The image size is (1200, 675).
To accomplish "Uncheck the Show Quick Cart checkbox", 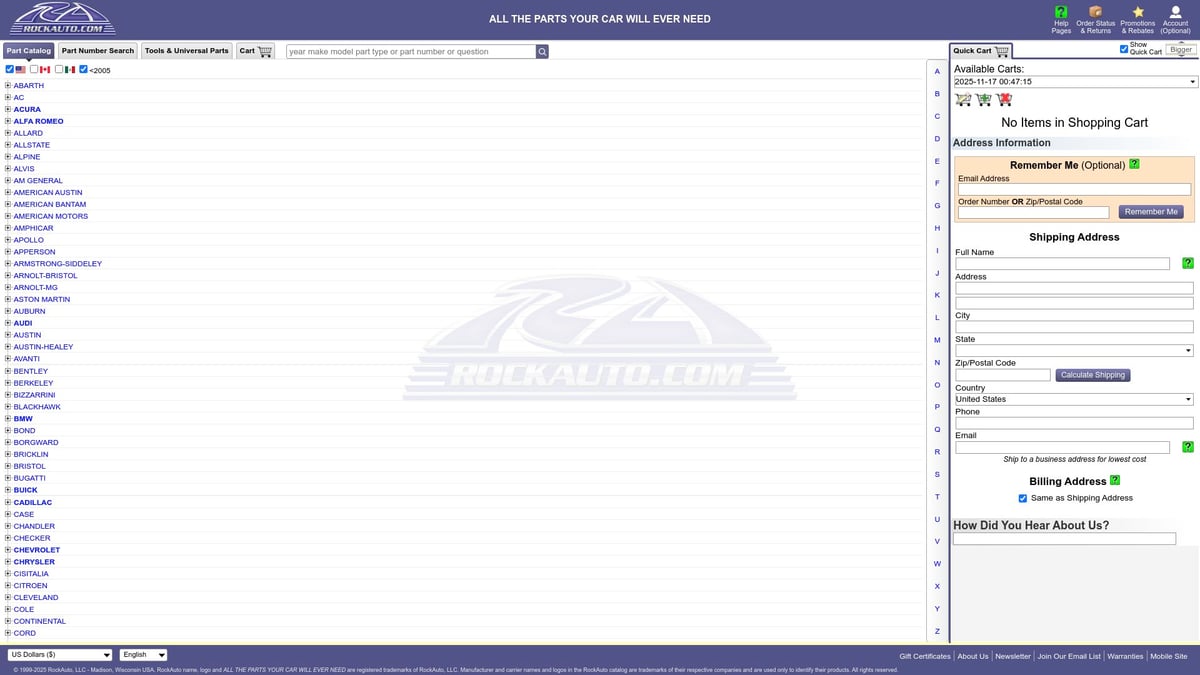I will (1124, 48).
